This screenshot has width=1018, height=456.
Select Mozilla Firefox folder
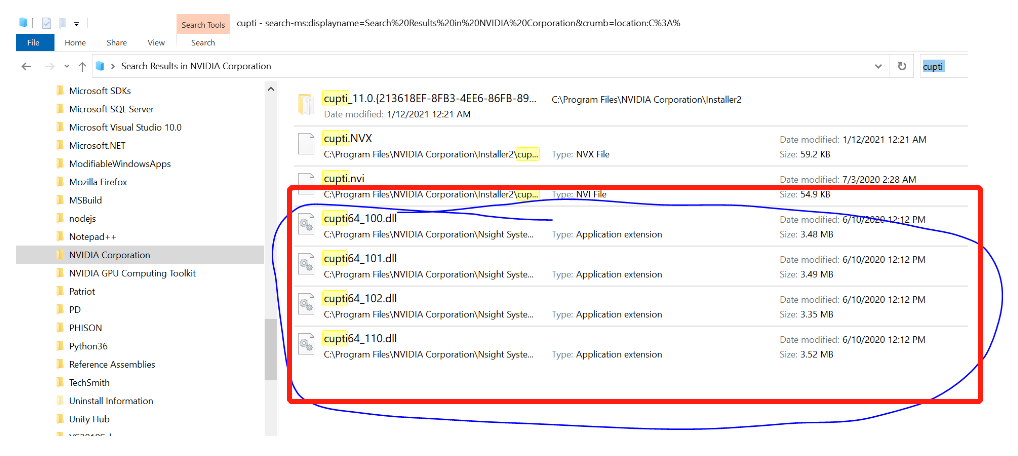pos(98,182)
